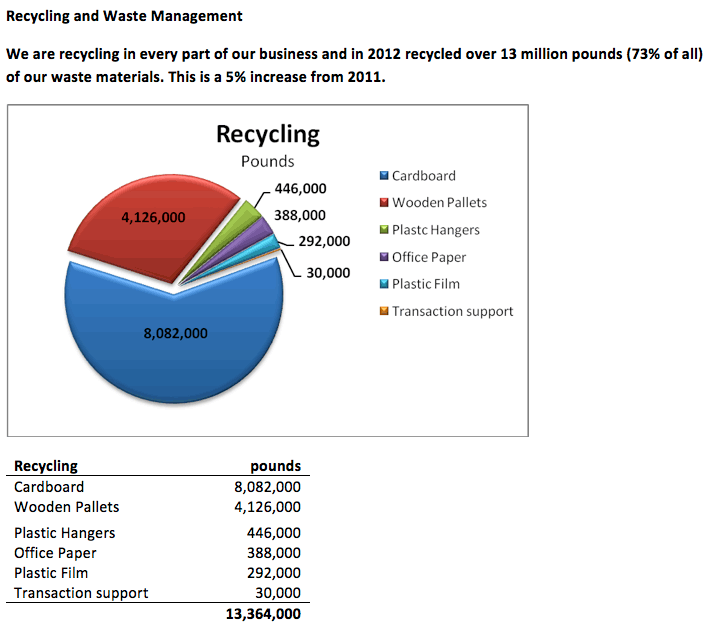Click the 'Plastic Film' table row label
708x629 pixels.
click(51, 573)
